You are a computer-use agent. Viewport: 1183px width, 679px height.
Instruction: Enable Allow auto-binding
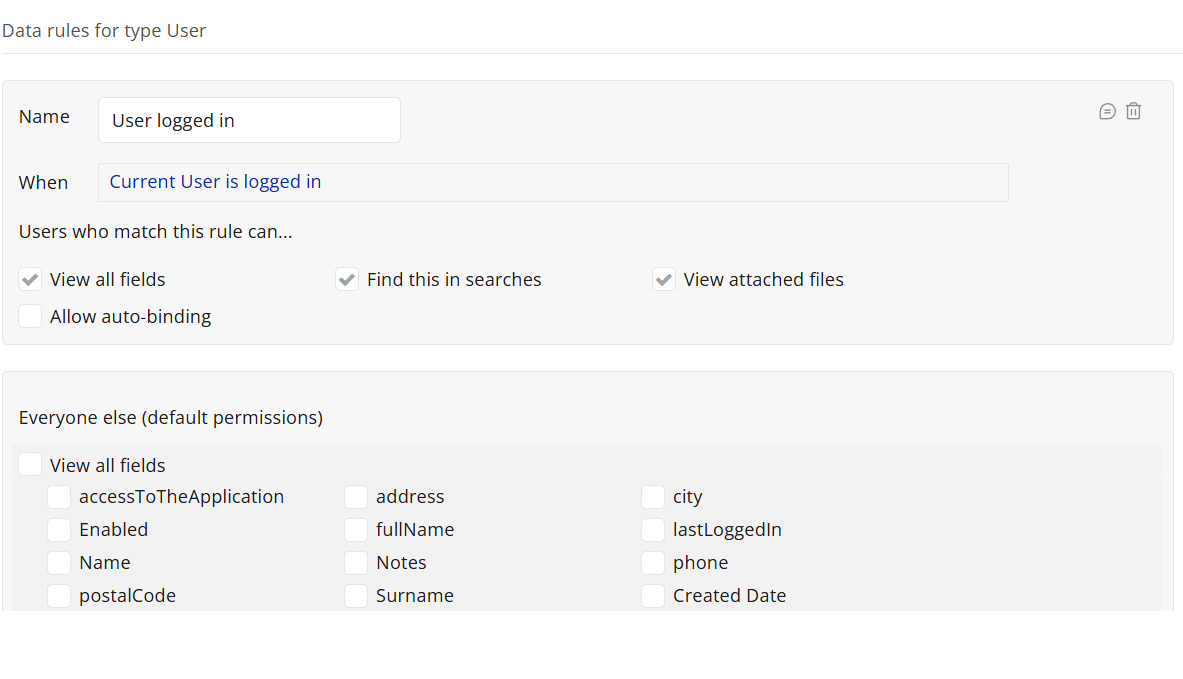(31, 317)
